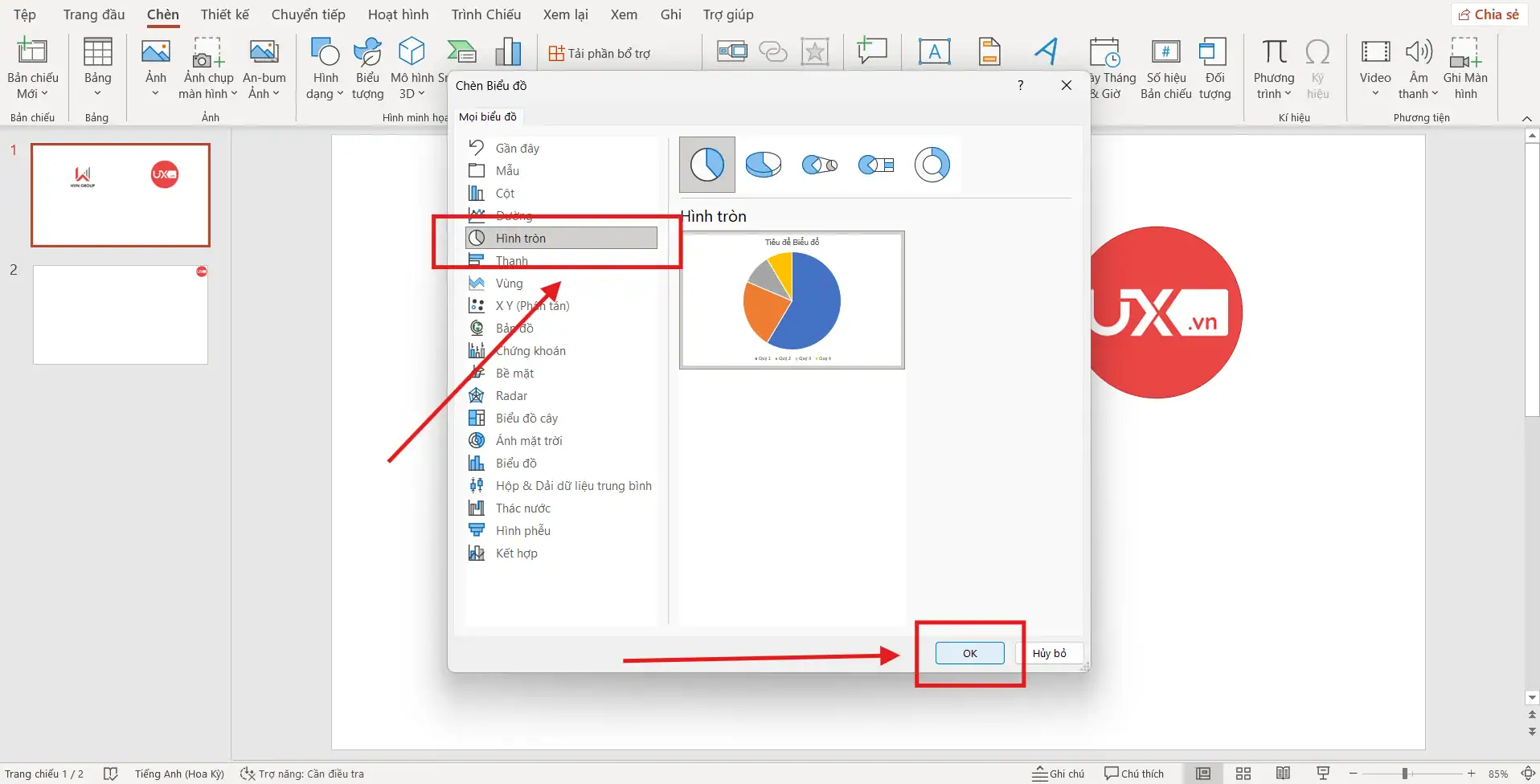Select Cột chart type in list

coord(505,194)
